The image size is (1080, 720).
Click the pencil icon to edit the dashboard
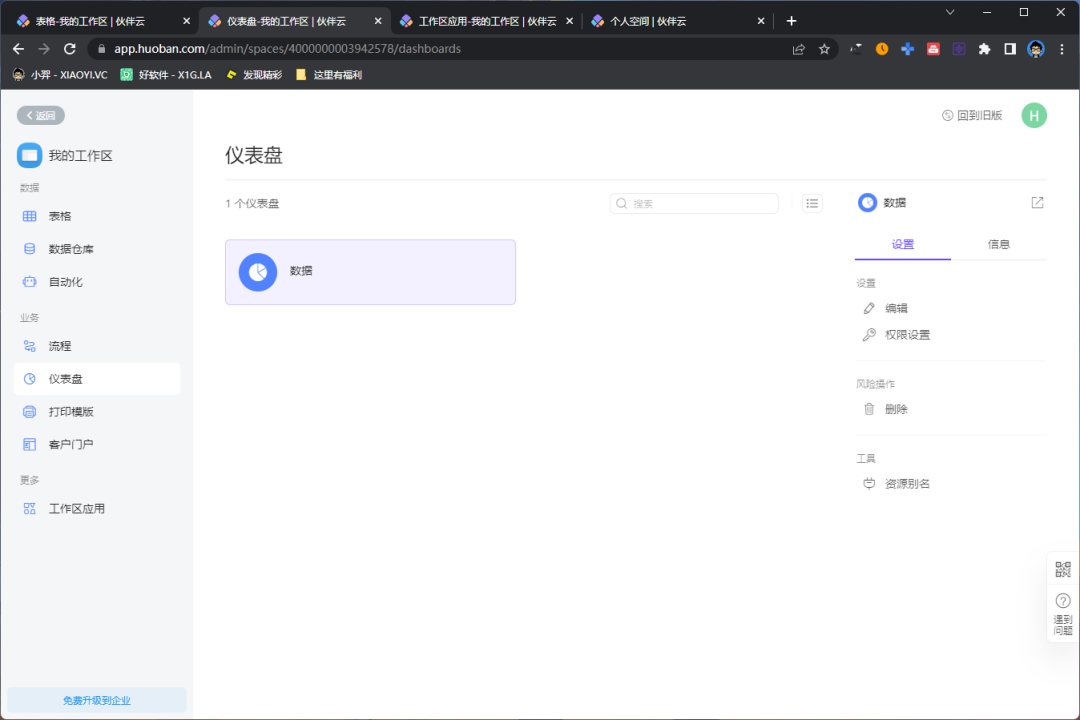[x=869, y=308]
